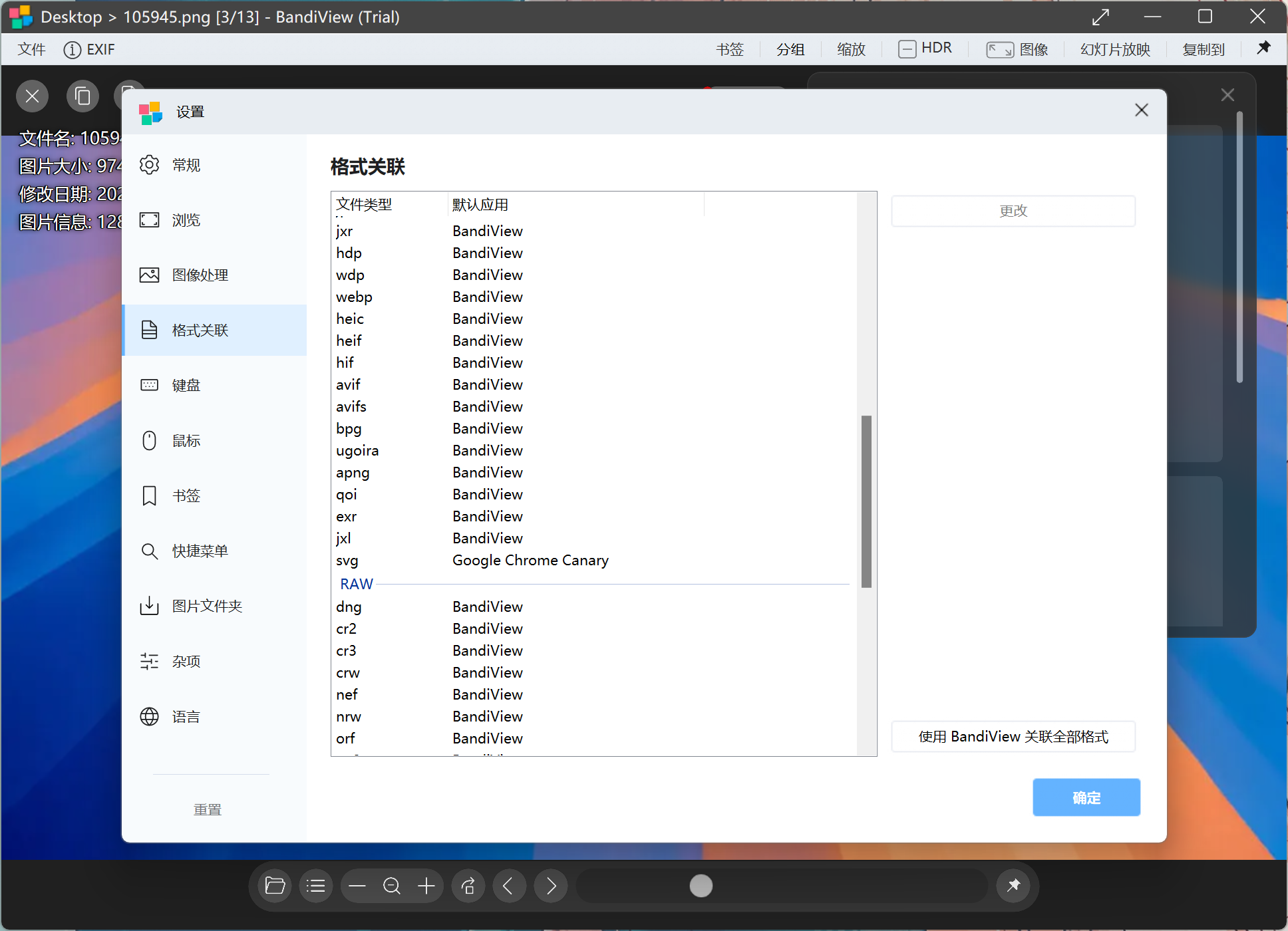Click the background panel vertical scrollbar

[x=1239, y=247]
